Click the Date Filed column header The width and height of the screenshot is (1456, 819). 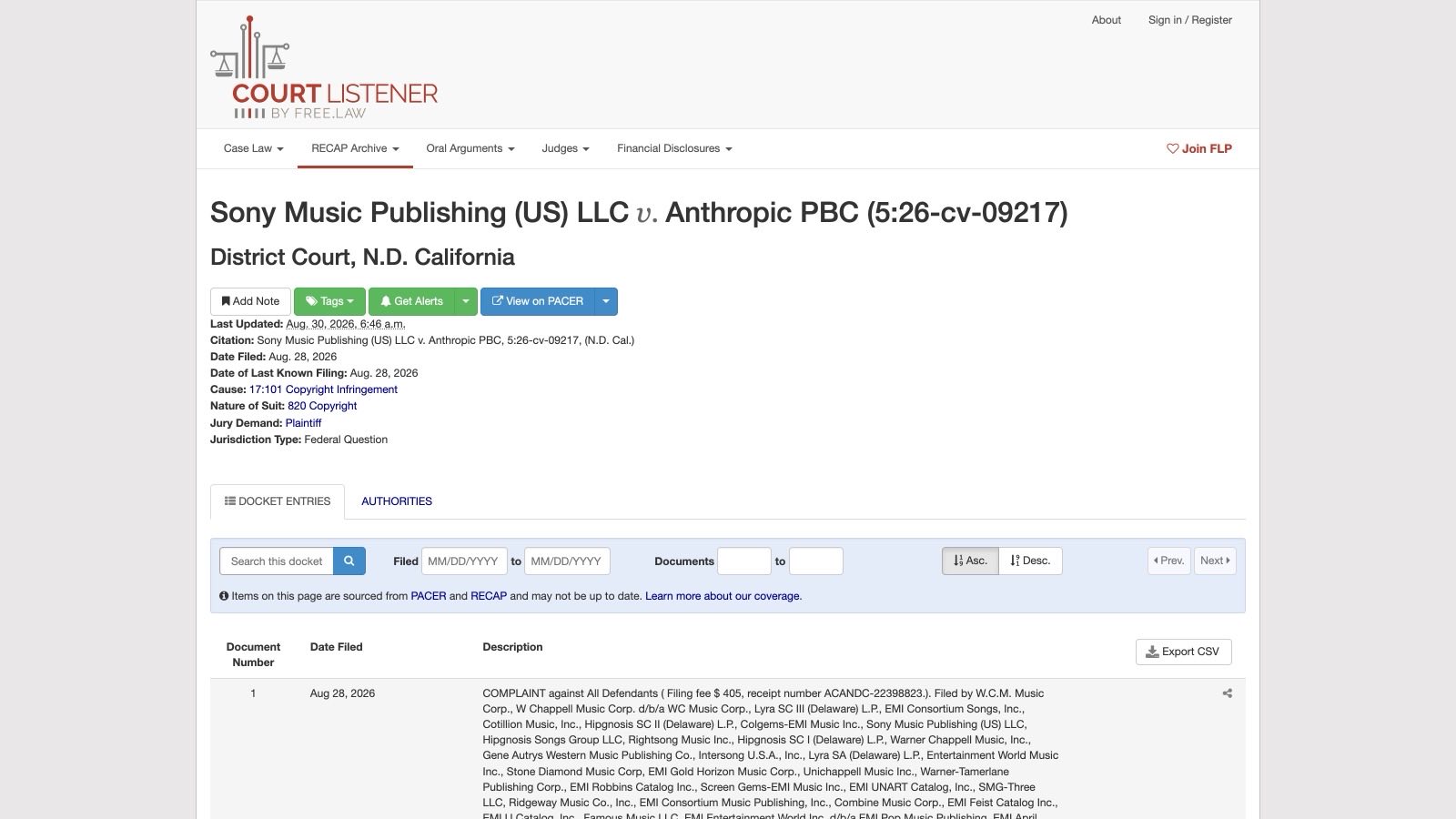pos(336,647)
